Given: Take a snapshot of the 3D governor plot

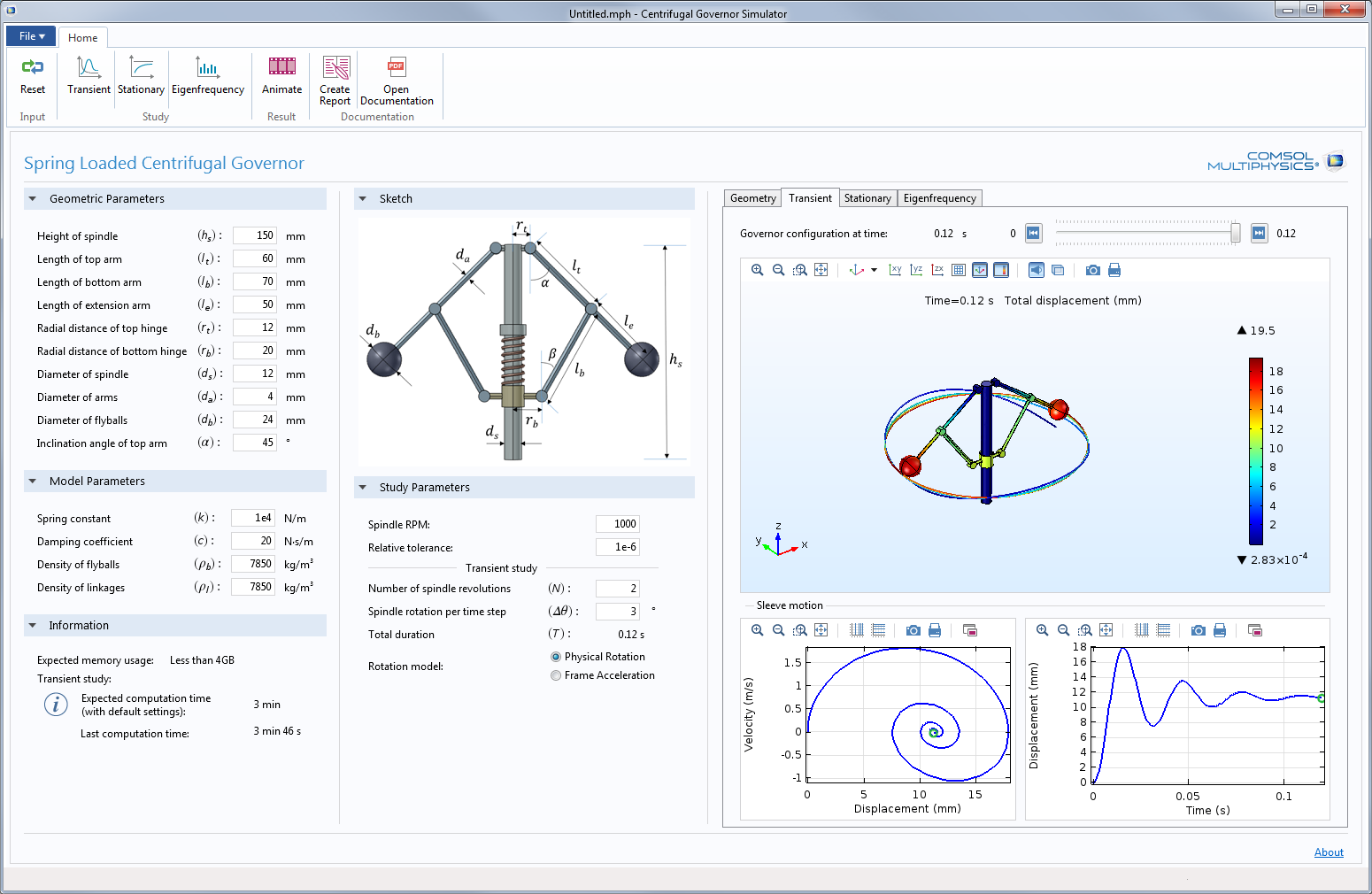Looking at the screenshot, I should point(1093,270).
